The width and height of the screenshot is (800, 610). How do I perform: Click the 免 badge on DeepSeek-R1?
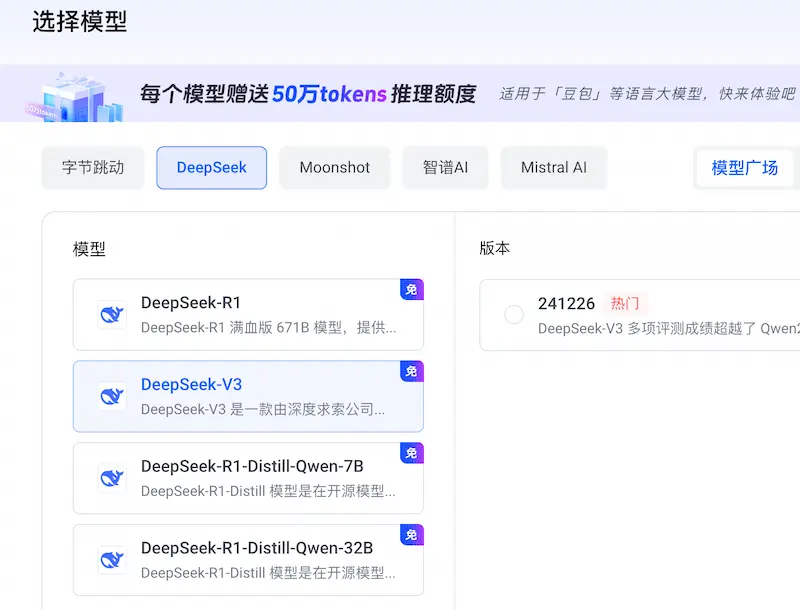coord(411,289)
